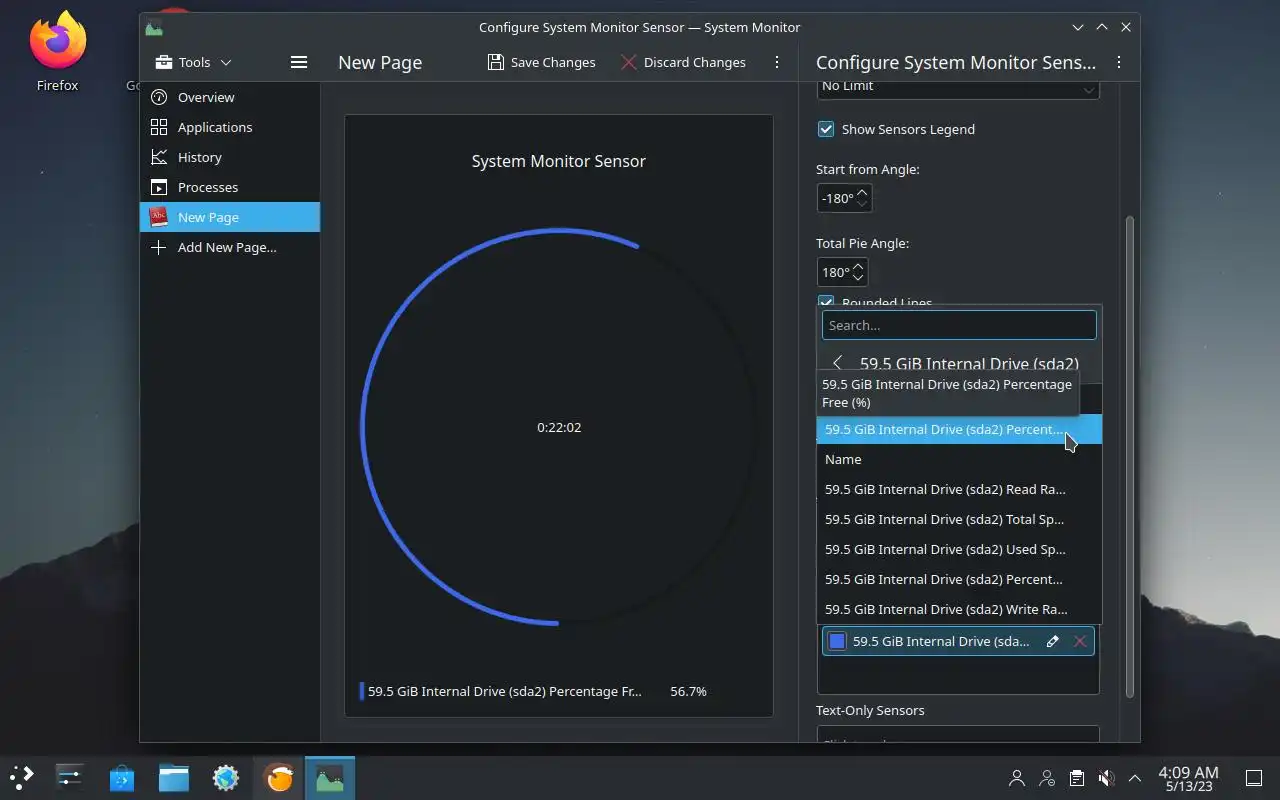The image size is (1280, 800).
Task: Click the Start from Angle -180° field
Action: pos(844,198)
